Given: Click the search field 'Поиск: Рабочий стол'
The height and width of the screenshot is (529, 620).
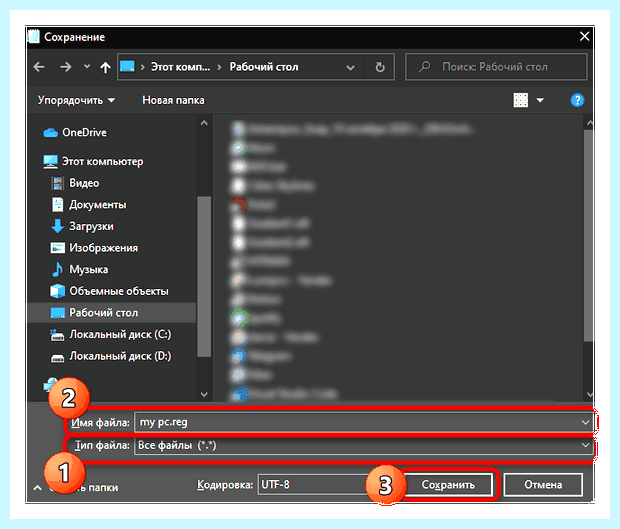Looking at the screenshot, I should (496, 67).
